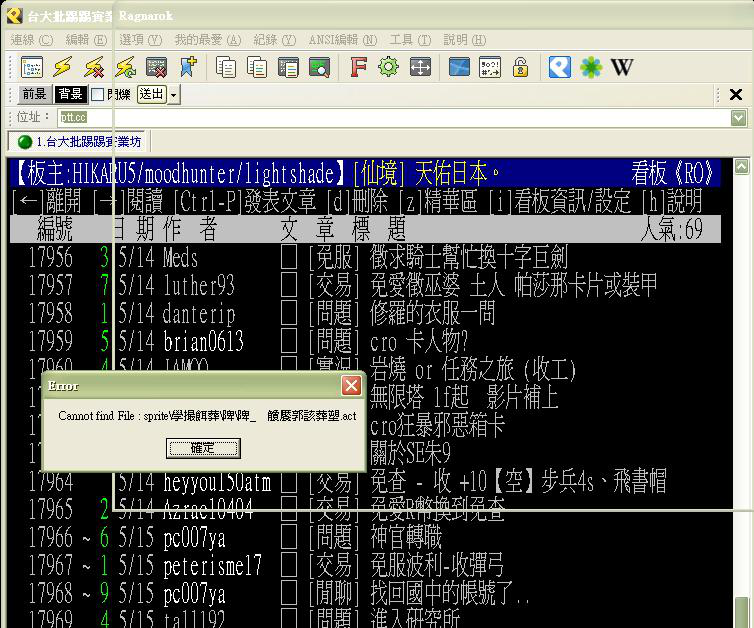Select post 17956 by Meds
The height and width of the screenshot is (628, 754).
(x=365, y=257)
